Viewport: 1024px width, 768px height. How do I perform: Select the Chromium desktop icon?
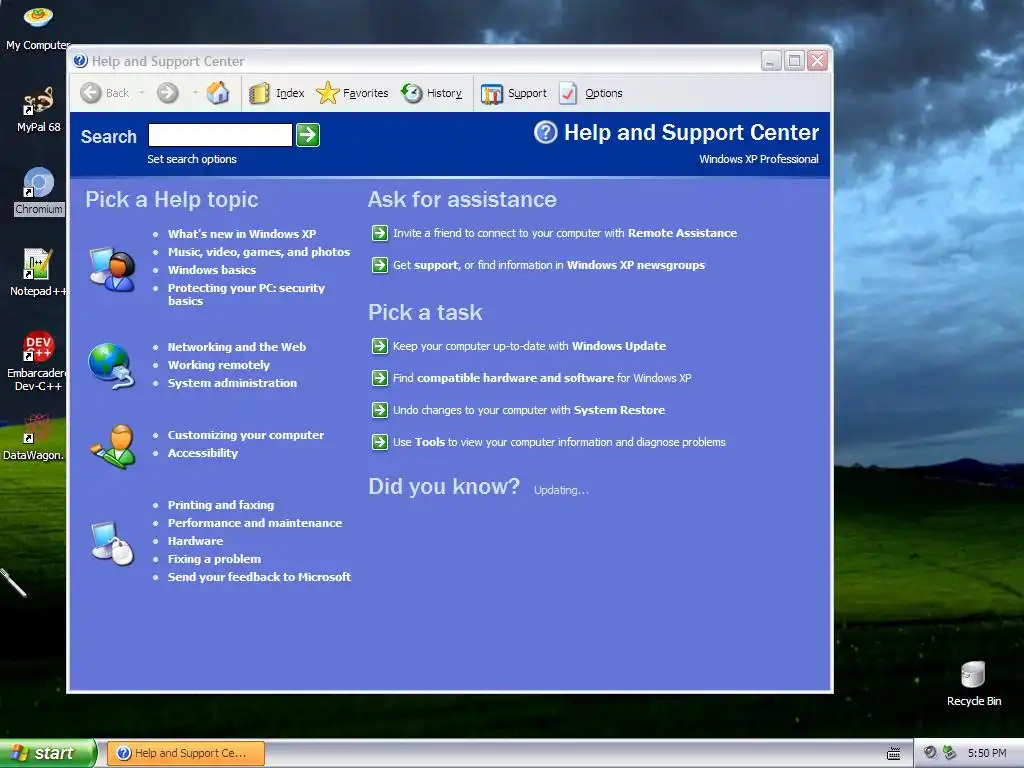pyautogui.click(x=39, y=191)
